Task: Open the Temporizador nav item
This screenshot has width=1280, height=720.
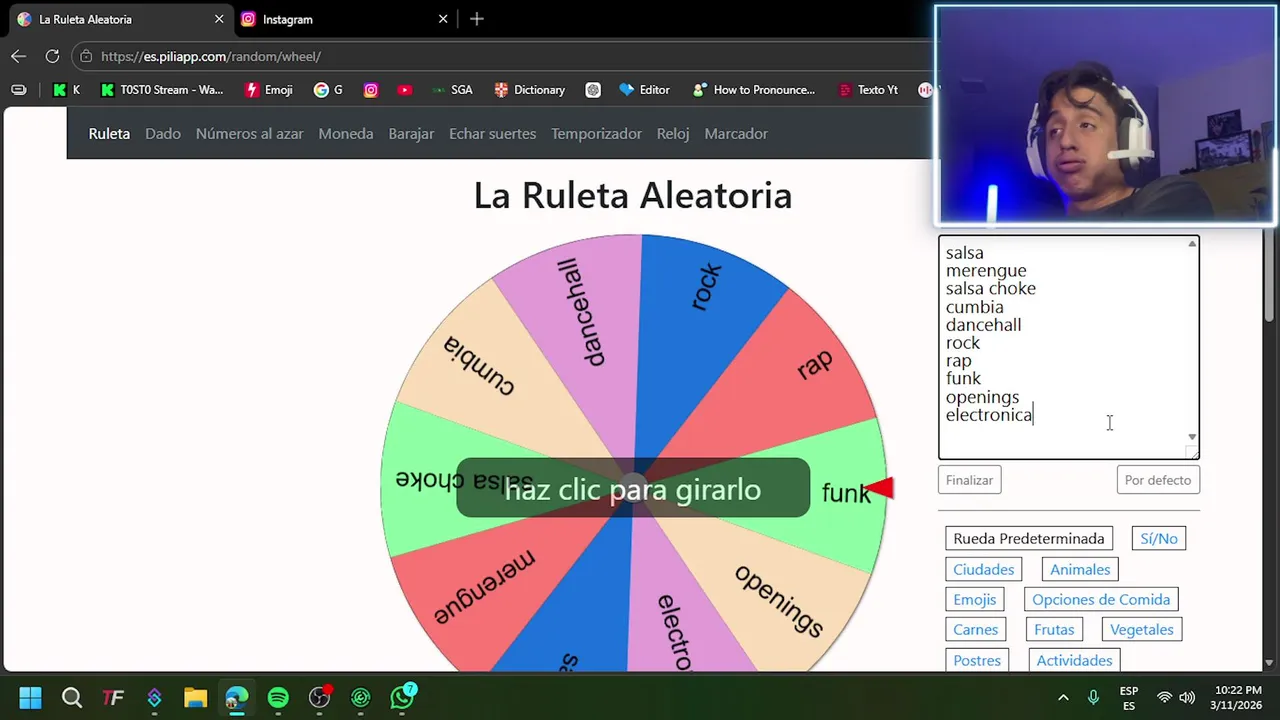Action: 596,133
